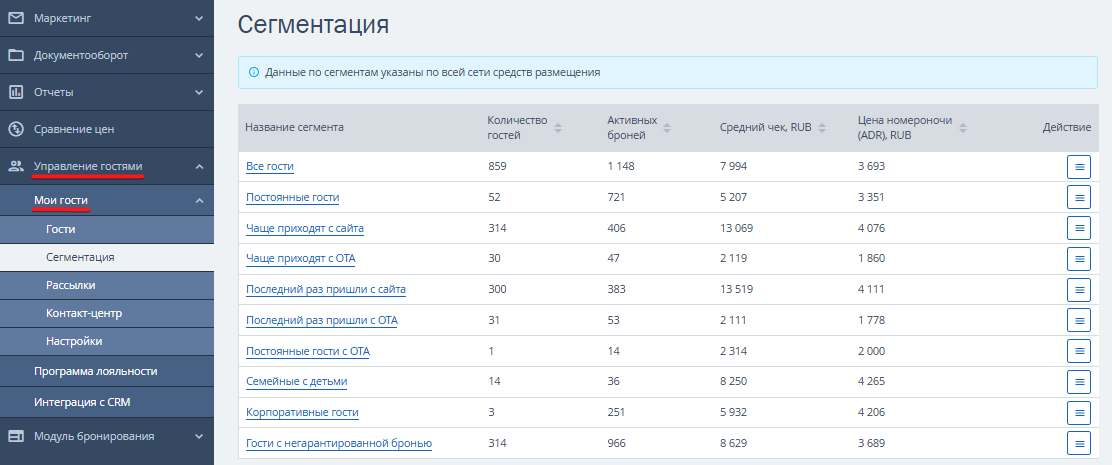This screenshot has height=465, width=1112.
Task: Open the Постоянные гости segment link
Action: pos(292,197)
